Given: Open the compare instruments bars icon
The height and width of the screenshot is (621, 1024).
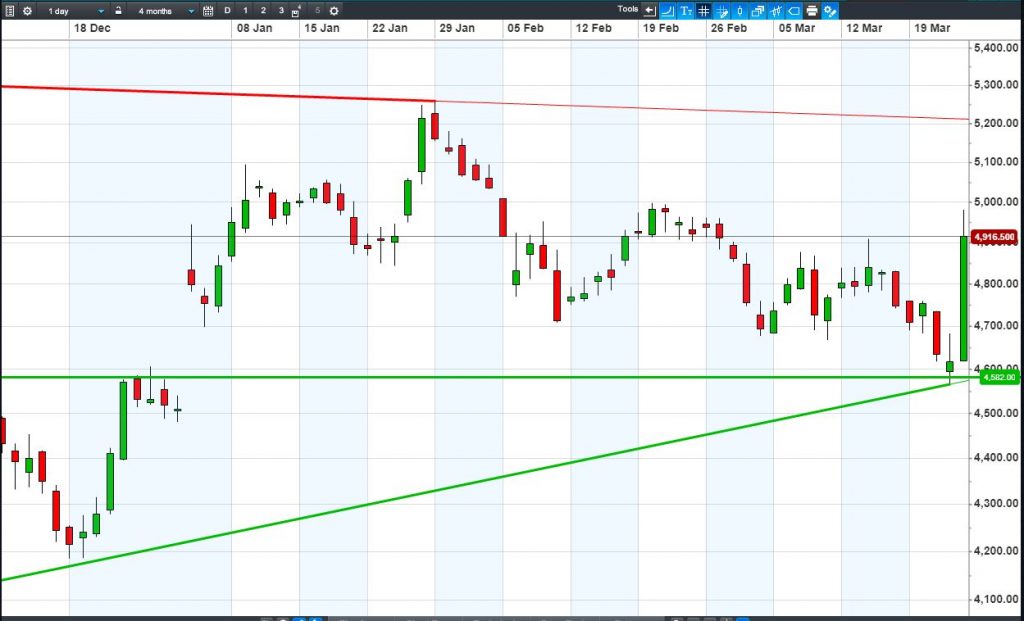Looking at the screenshot, I should point(776,10).
